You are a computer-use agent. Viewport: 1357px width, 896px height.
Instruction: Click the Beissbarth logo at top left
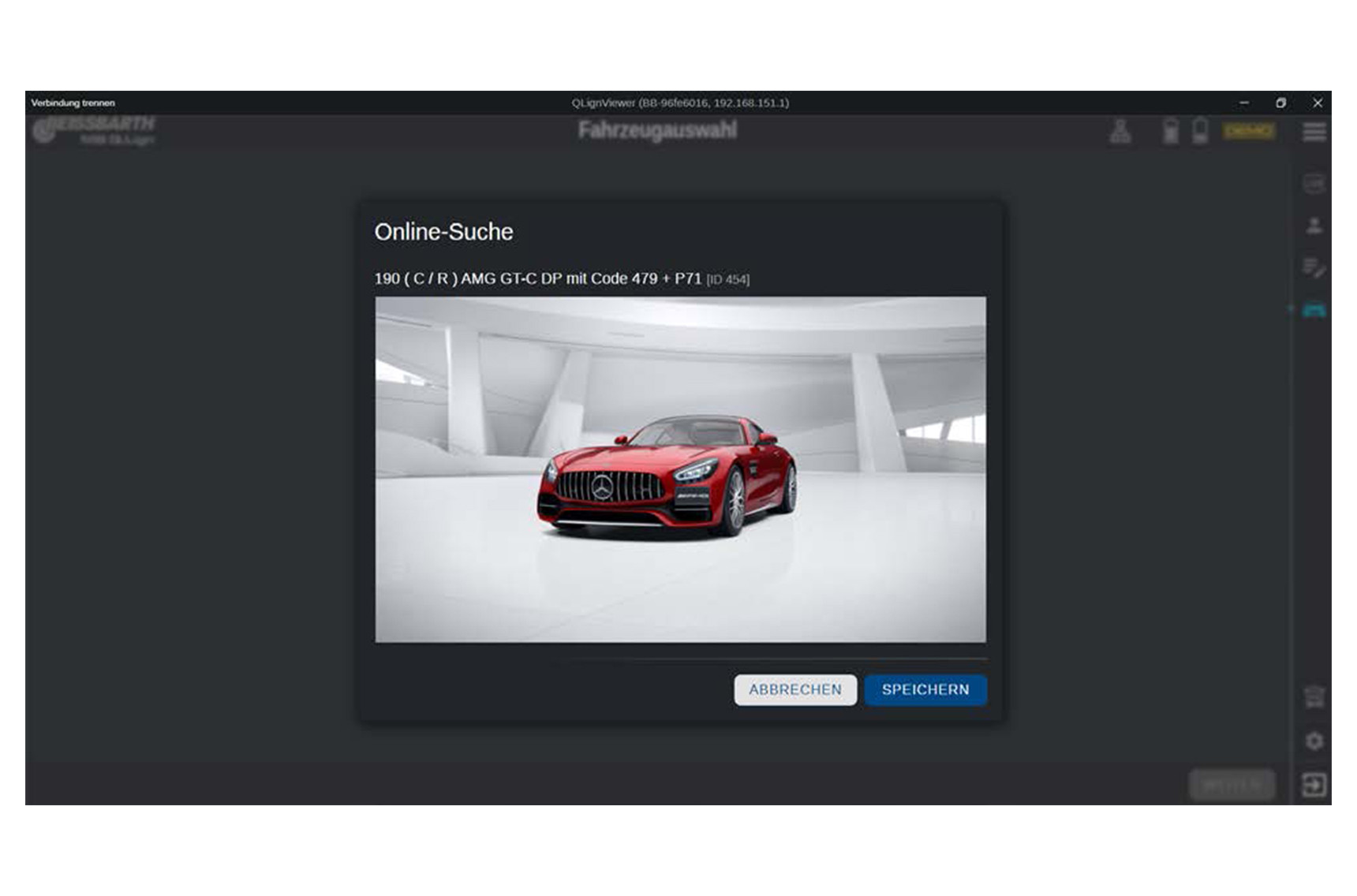point(95,131)
